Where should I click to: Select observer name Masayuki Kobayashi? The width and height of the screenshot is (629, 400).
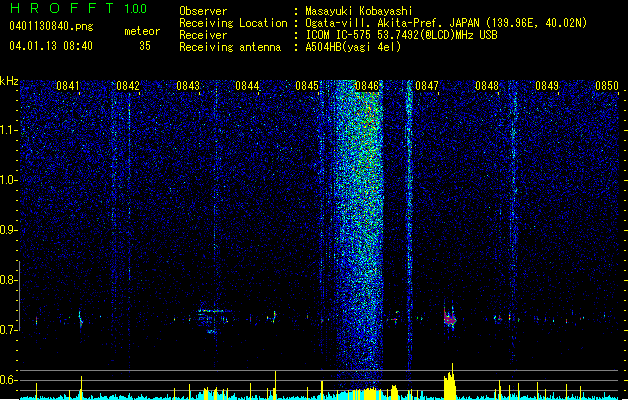(359, 11)
